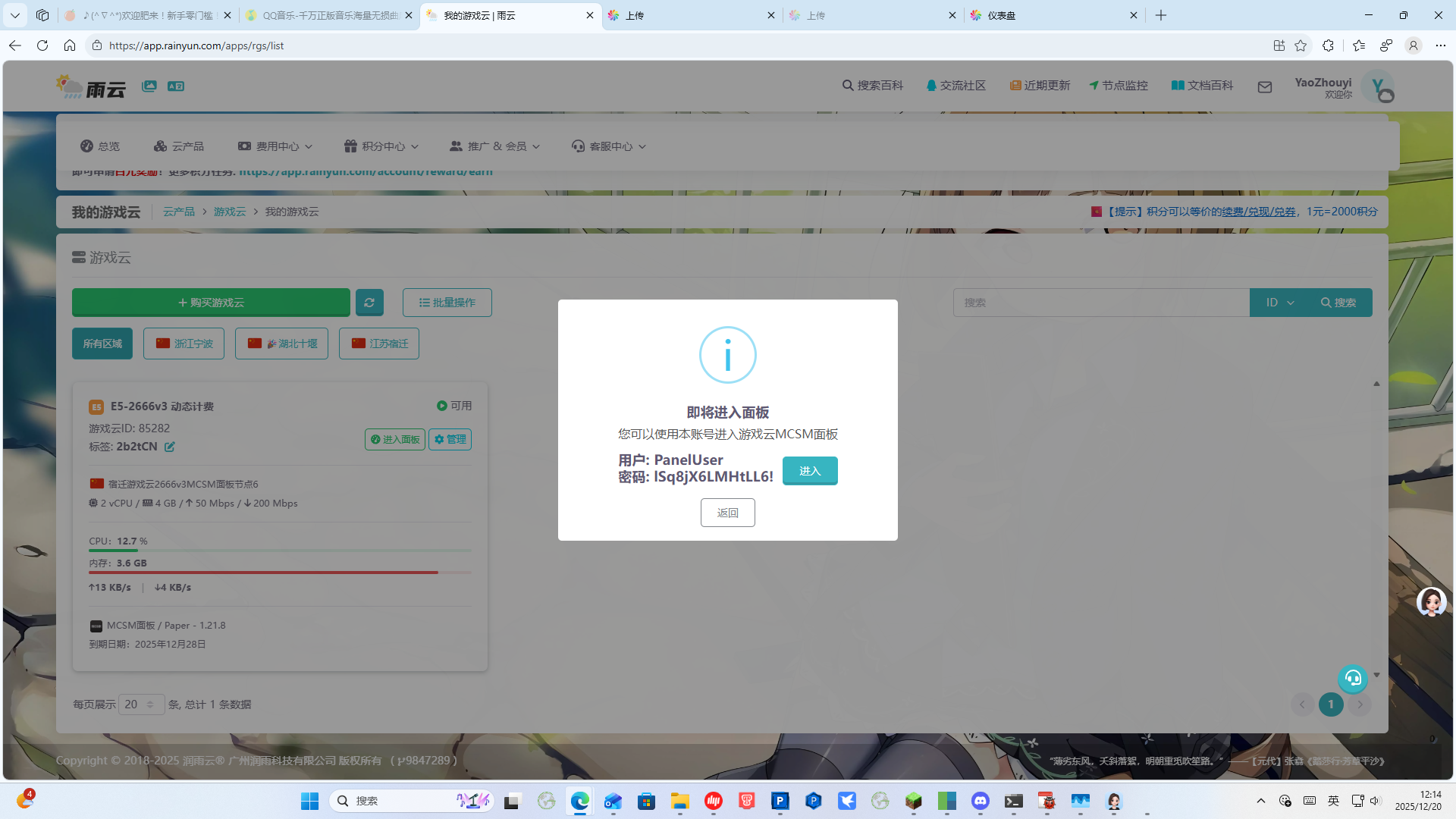
Task: Click the 进入 button in the panel dialog
Action: (810, 470)
